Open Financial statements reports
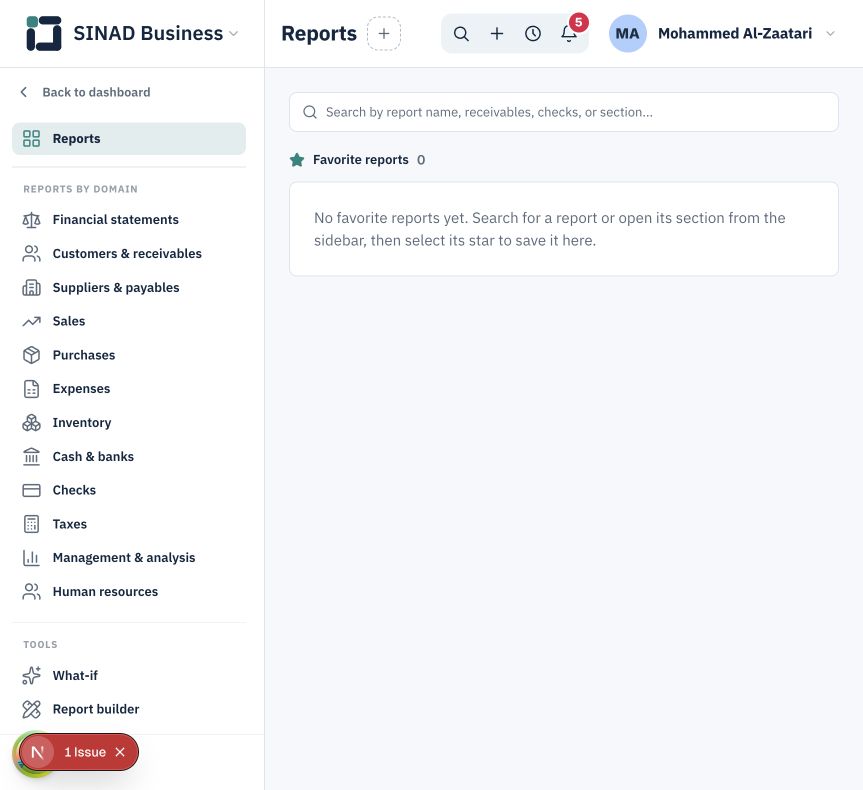Screen dimensions: 863x790 pos(129,220)
